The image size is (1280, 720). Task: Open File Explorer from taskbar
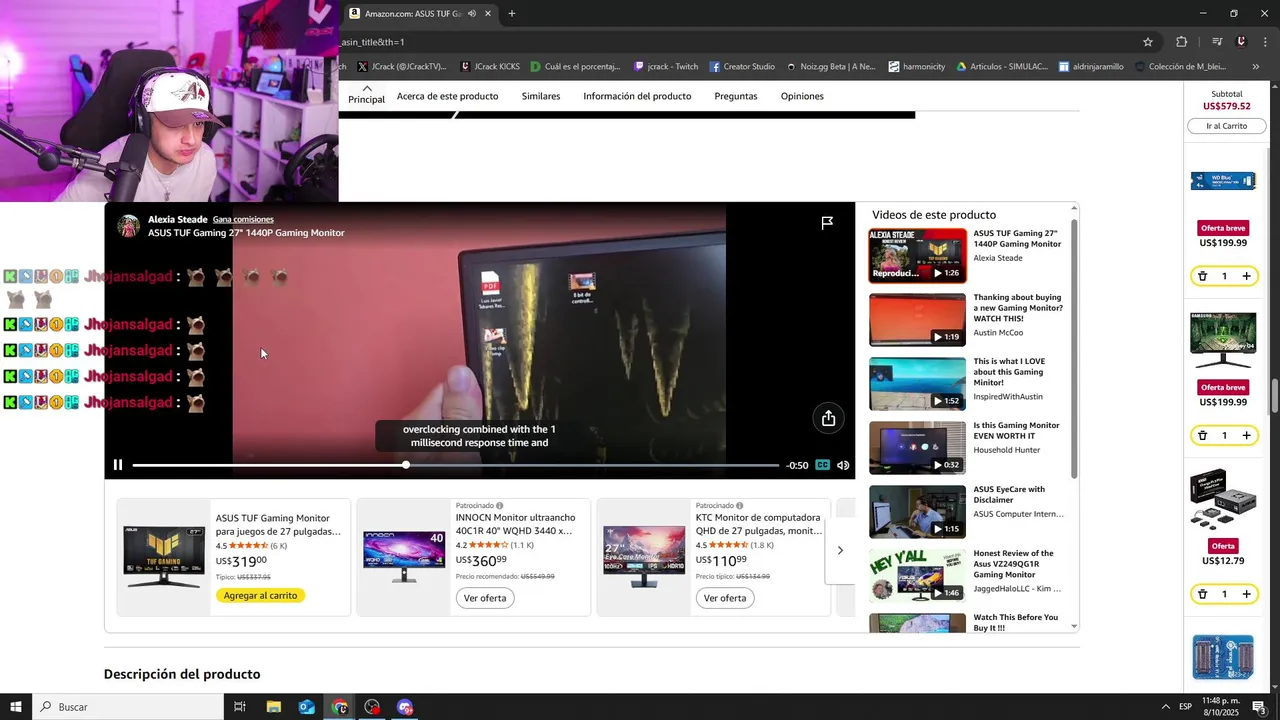(x=274, y=707)
